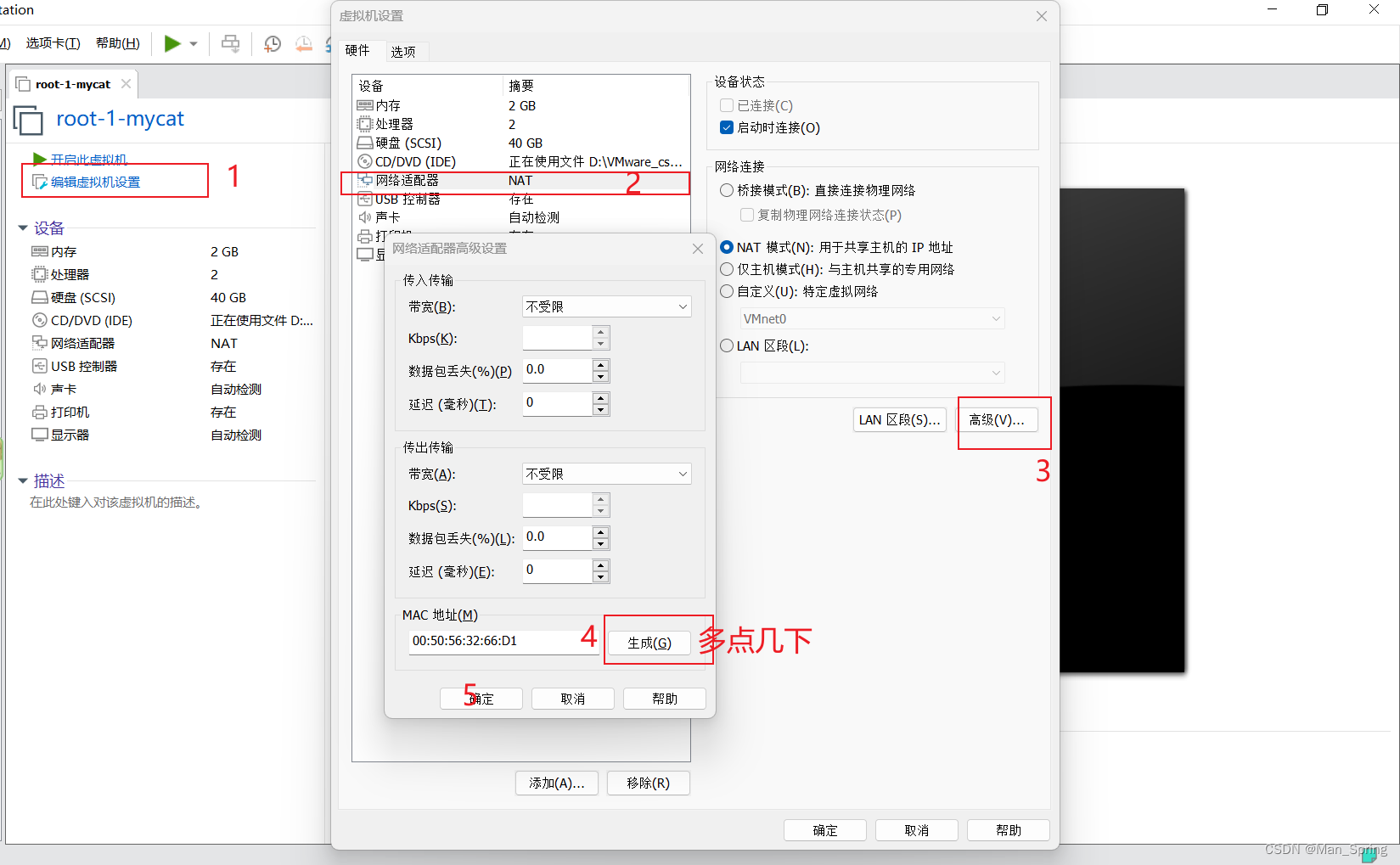Increase incoming 数据包丢失(%)(P) spinner value

pos(601,365)
